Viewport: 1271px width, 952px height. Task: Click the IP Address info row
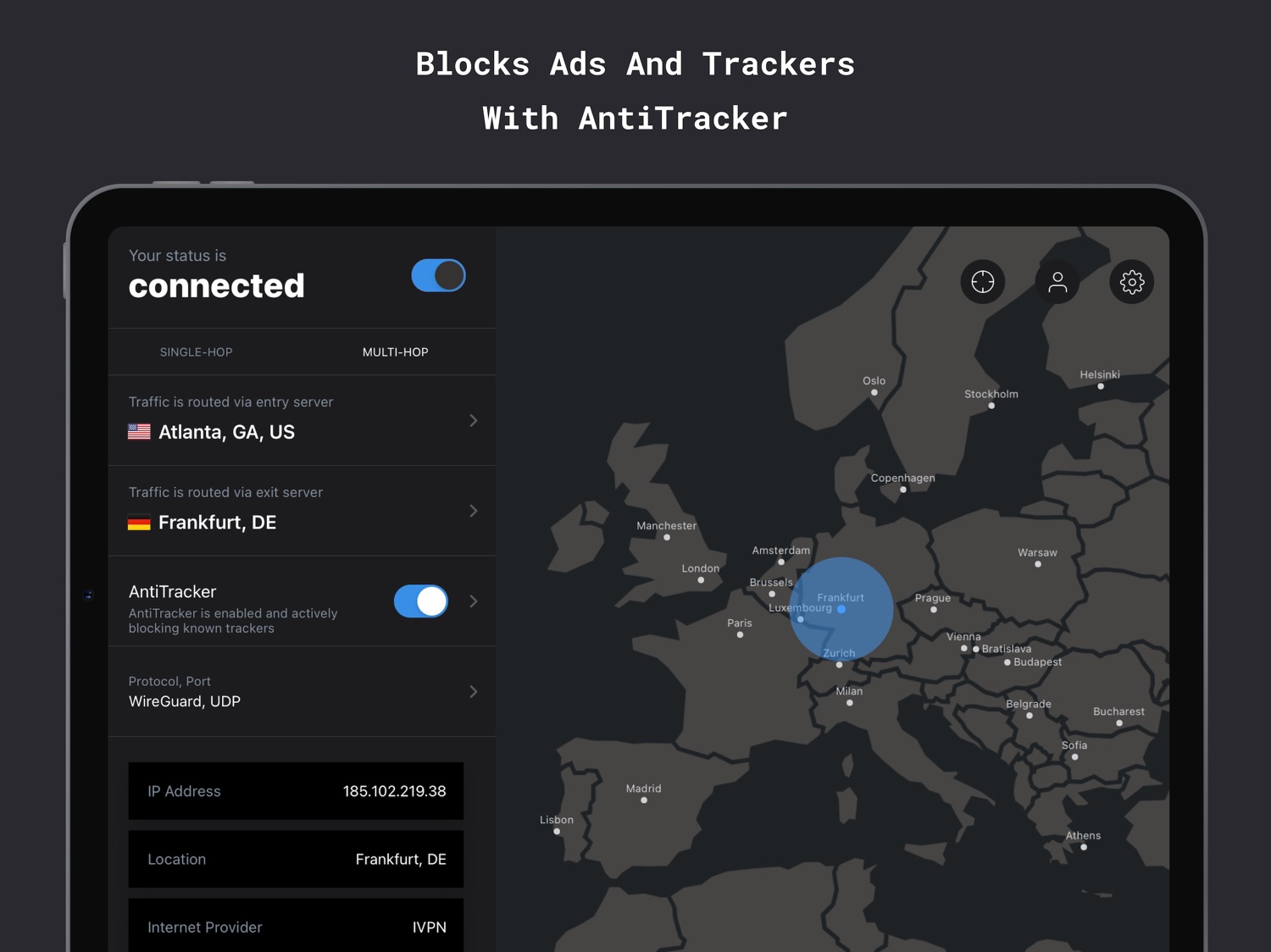296,791
